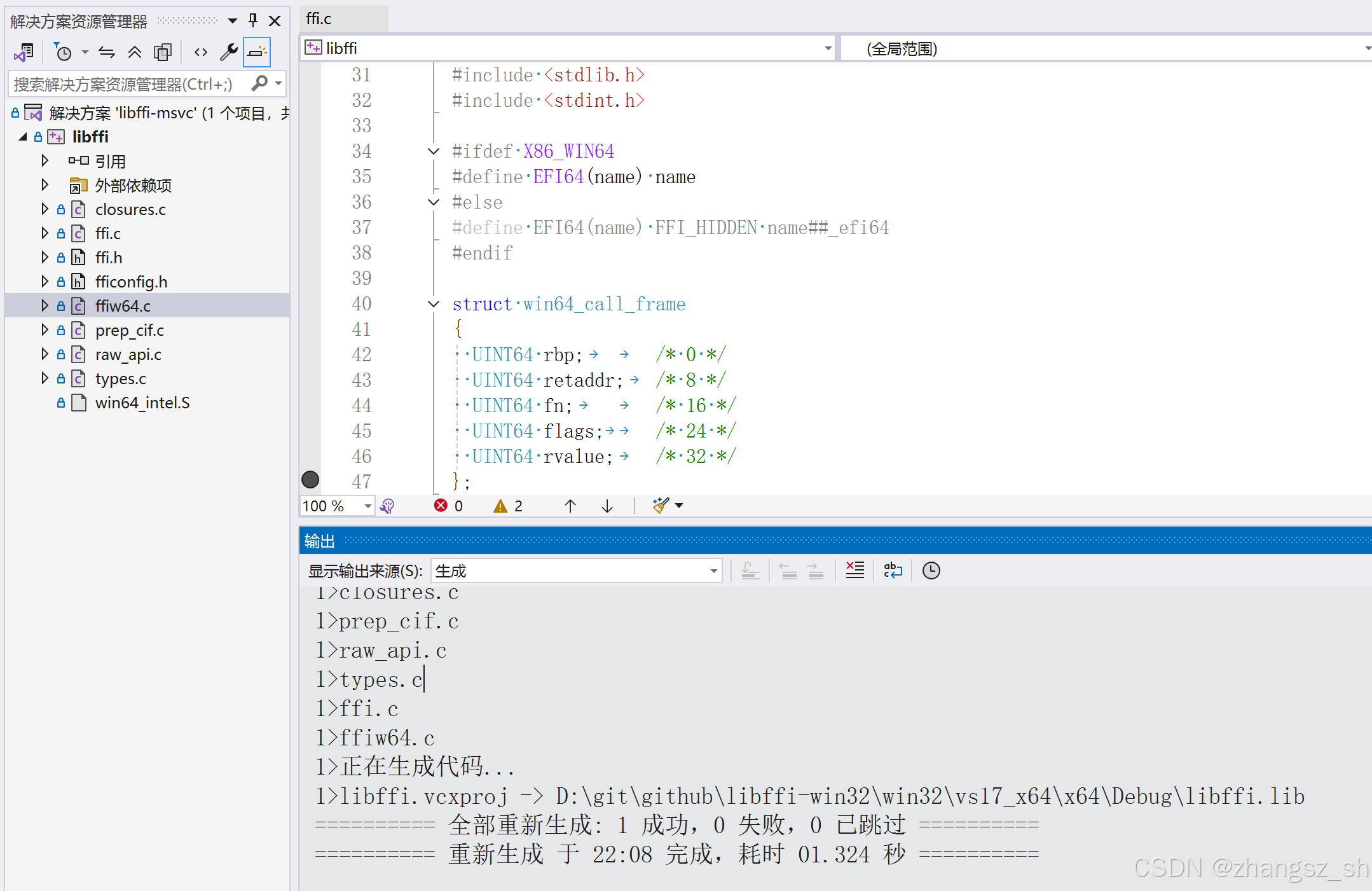The height and width of the screenshot is (891, 1372).
Task: Click Clear All icon in Output panel
Action: pos(855,570)
